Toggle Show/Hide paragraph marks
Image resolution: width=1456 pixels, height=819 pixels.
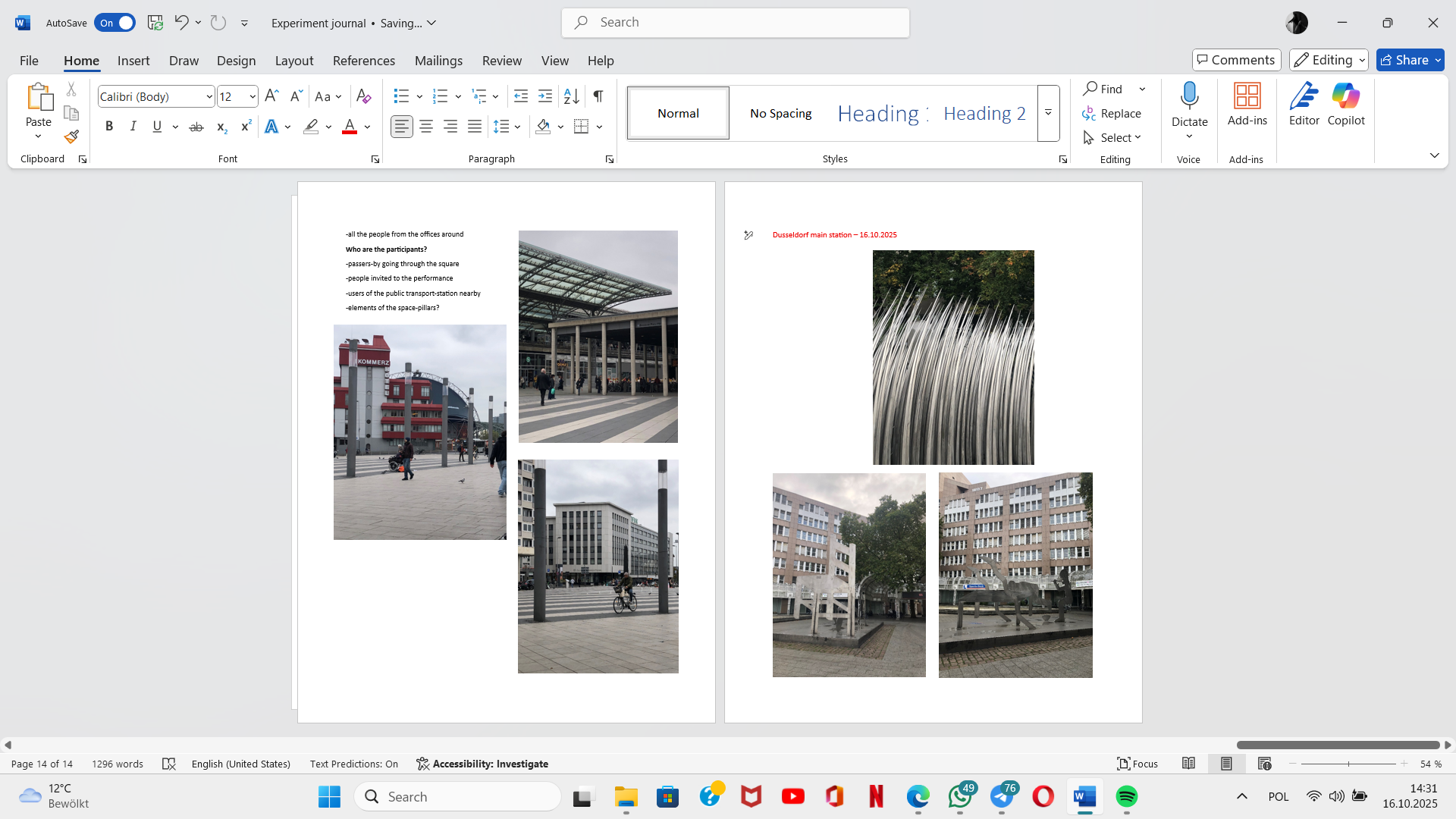(x=598, y=96)
